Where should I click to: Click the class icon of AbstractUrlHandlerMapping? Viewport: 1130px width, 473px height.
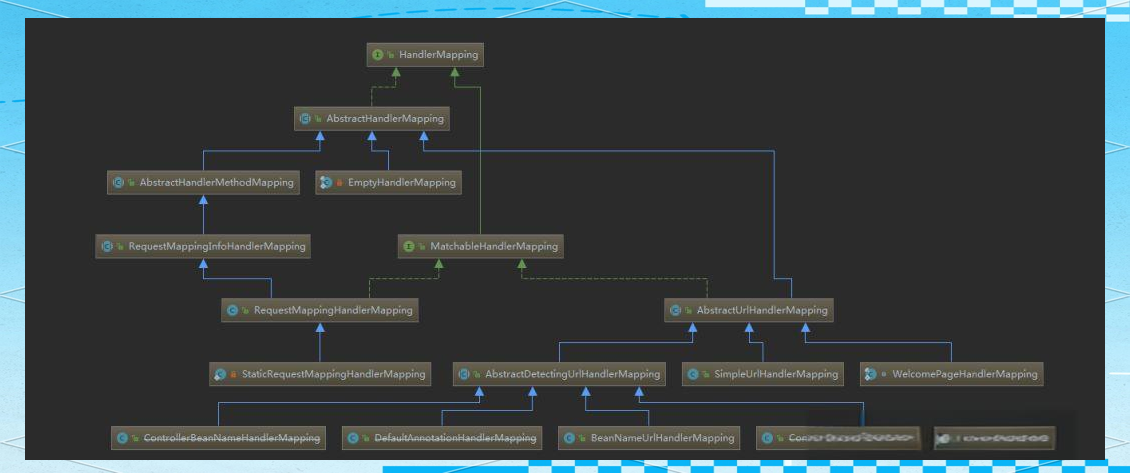coord(675,310)
